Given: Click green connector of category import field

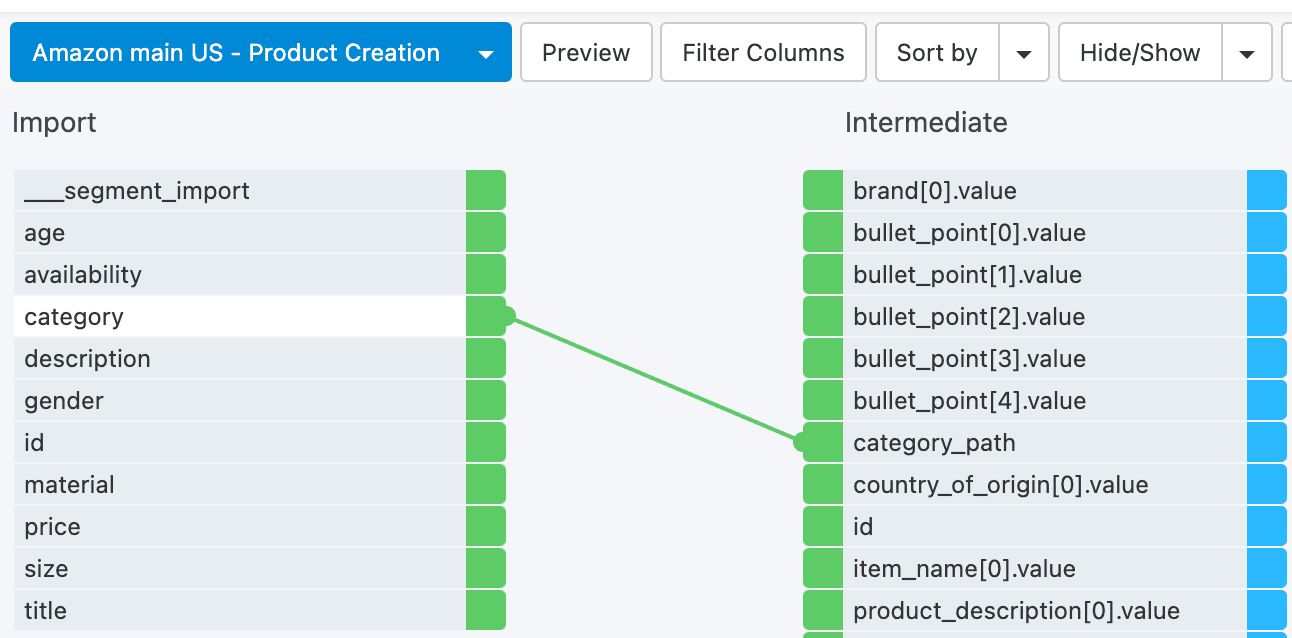Looking at the screenshot, I should (486, 317).
